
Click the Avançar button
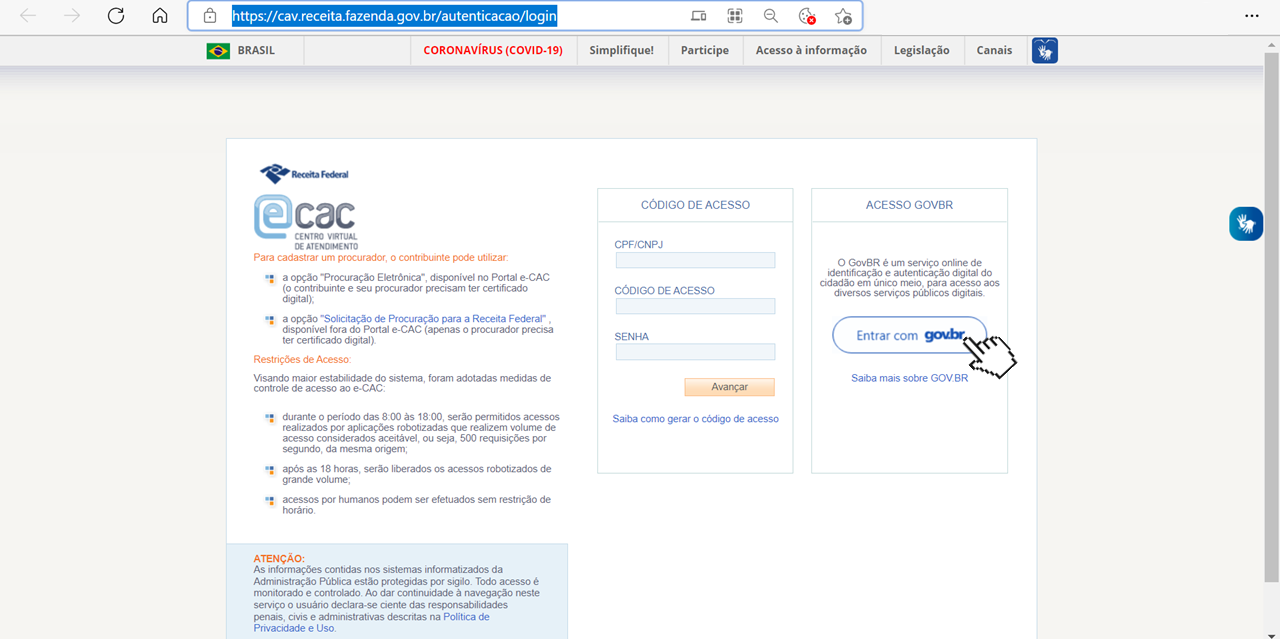729,387
